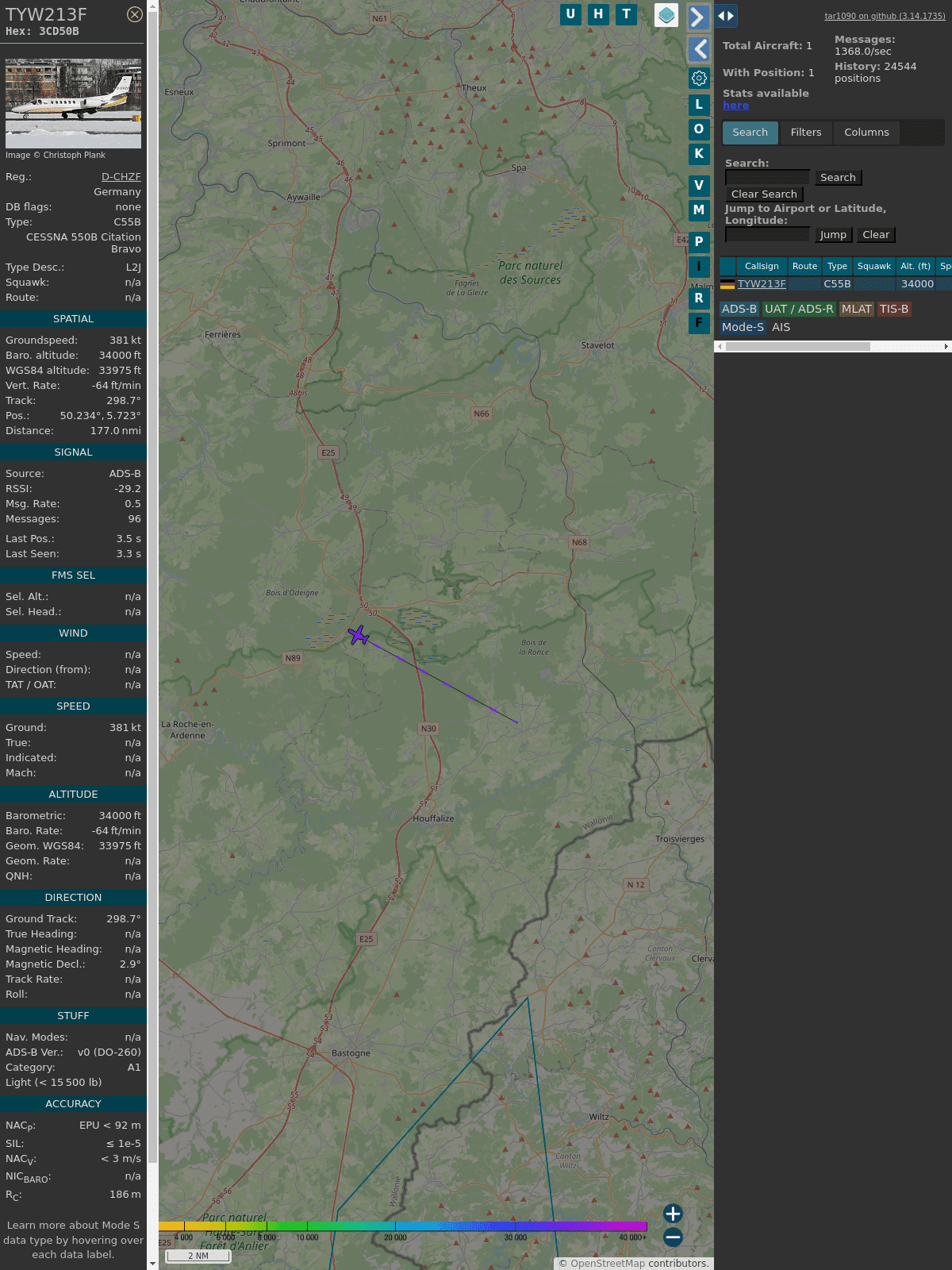Open settings gear on map

pos(699,78)
